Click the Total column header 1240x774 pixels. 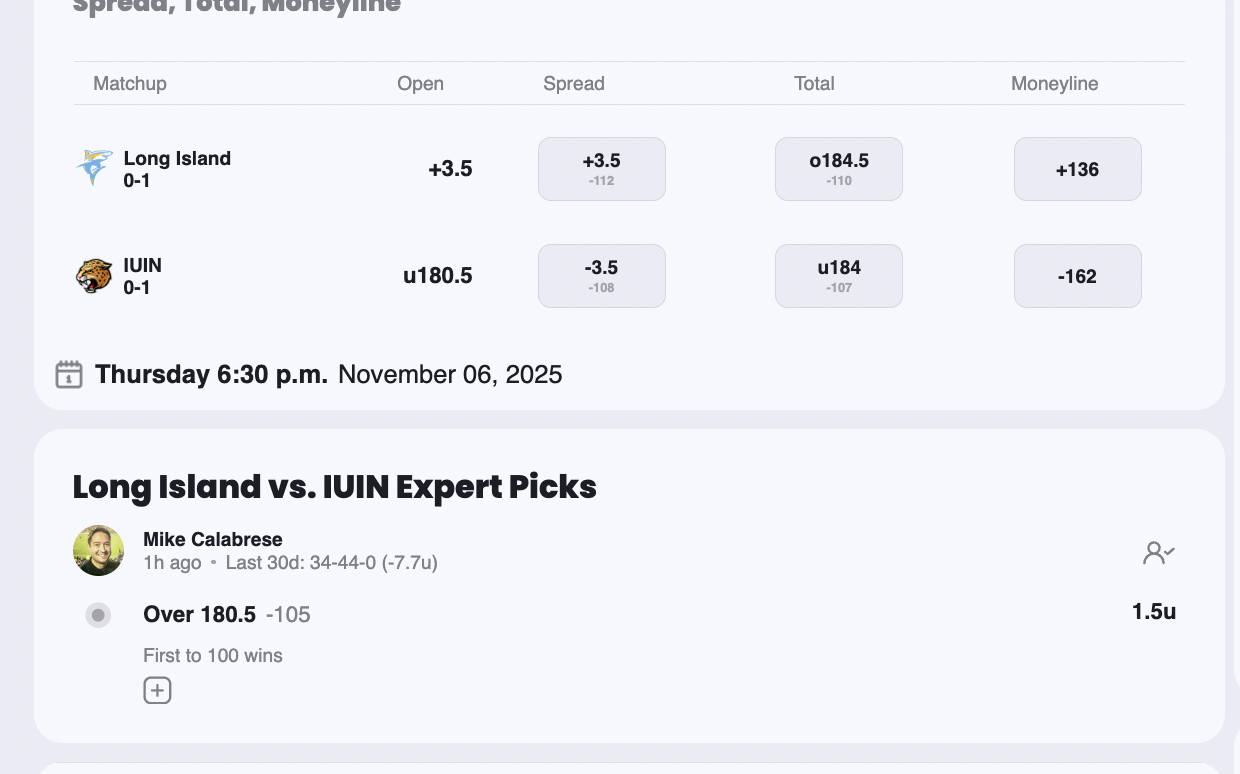[x=814, y=84]
